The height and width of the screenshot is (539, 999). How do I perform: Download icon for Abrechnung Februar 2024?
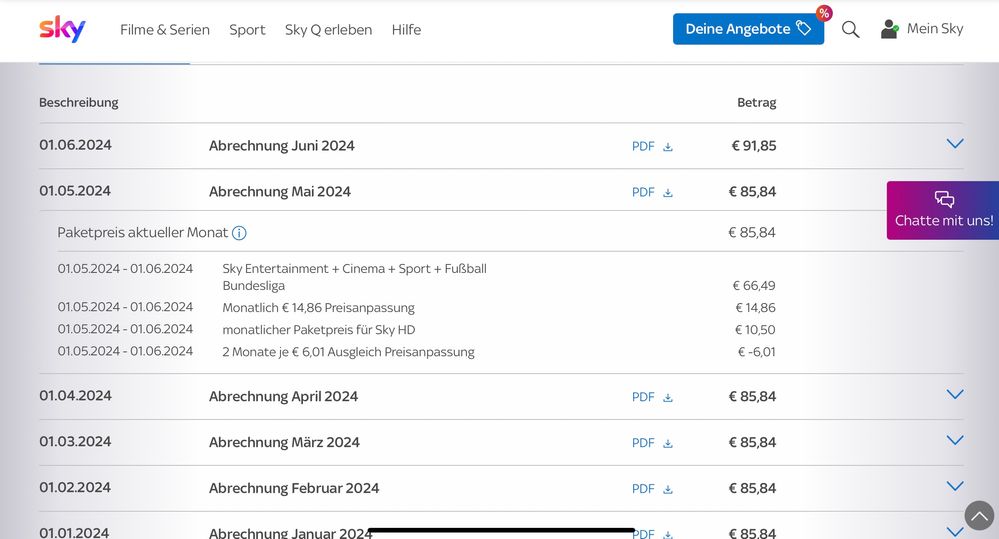coord(668,489)
